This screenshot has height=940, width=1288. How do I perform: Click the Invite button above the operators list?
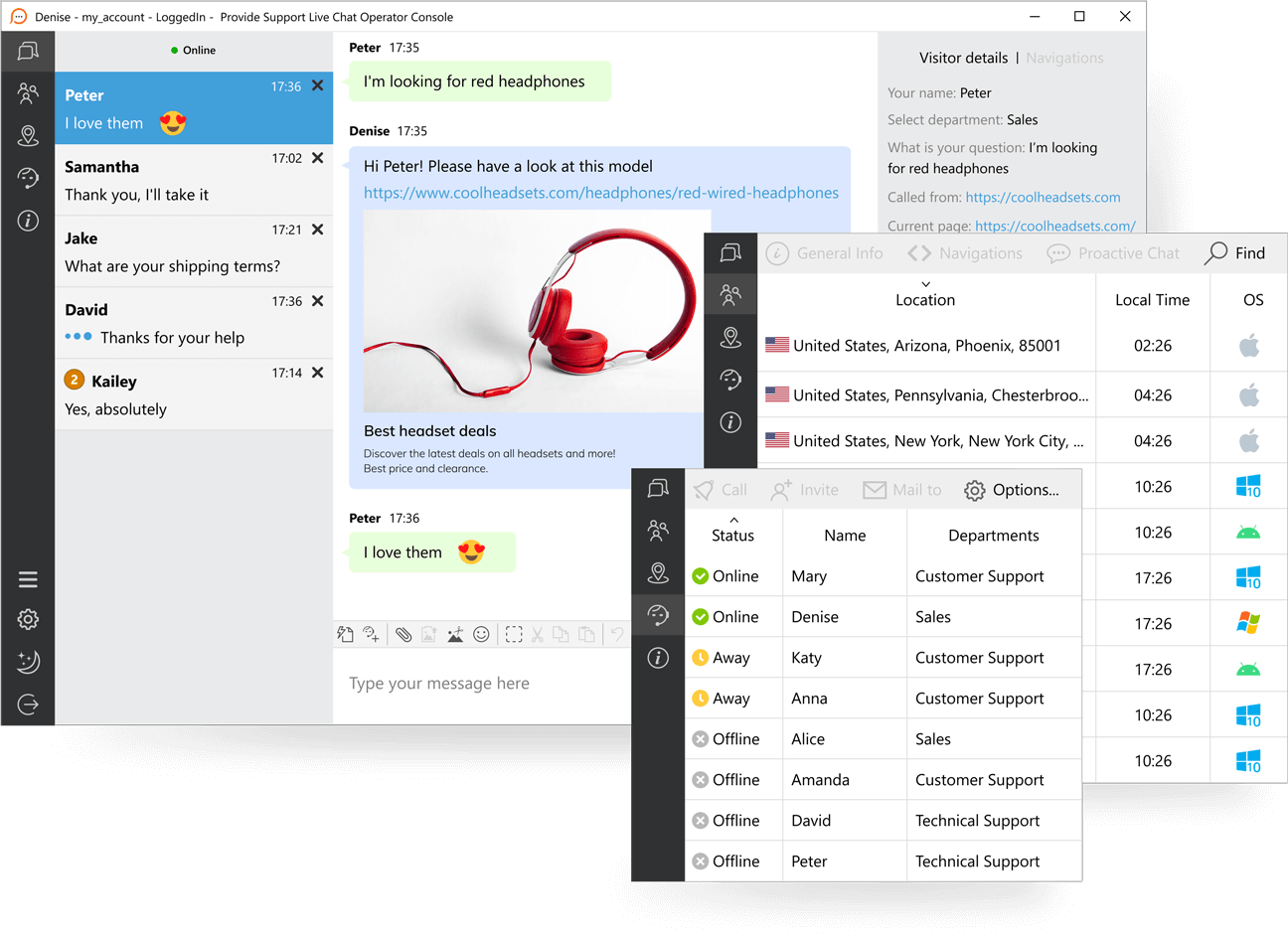tap(804, 489)
